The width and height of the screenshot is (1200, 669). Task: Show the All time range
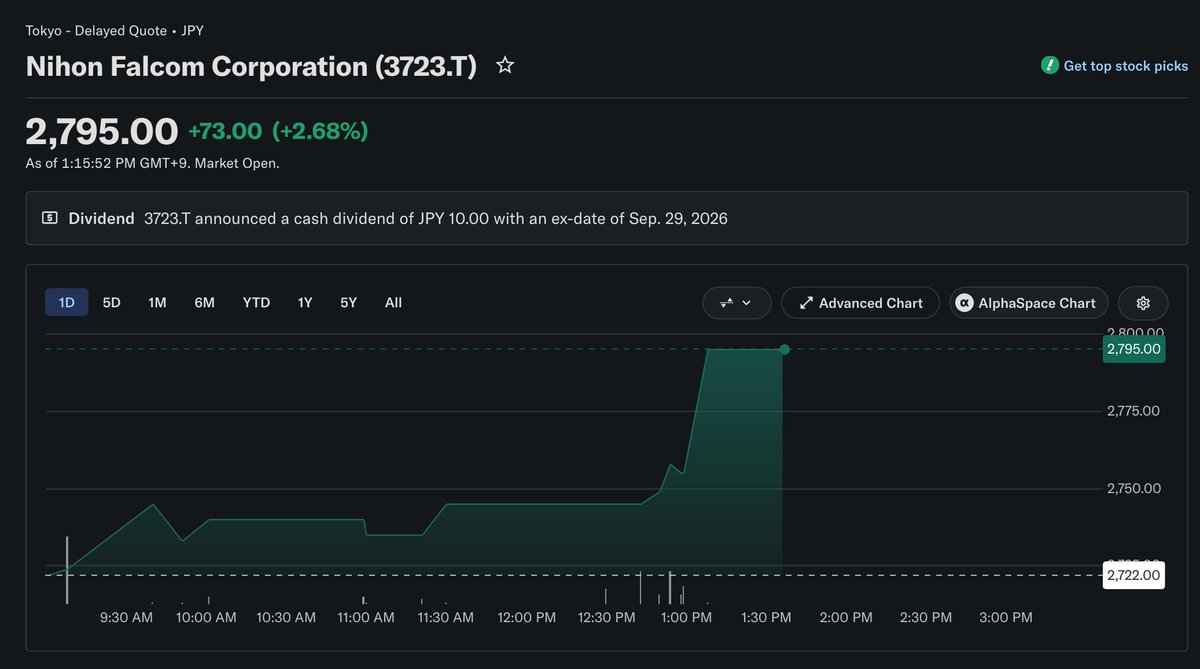coord(393,302)
